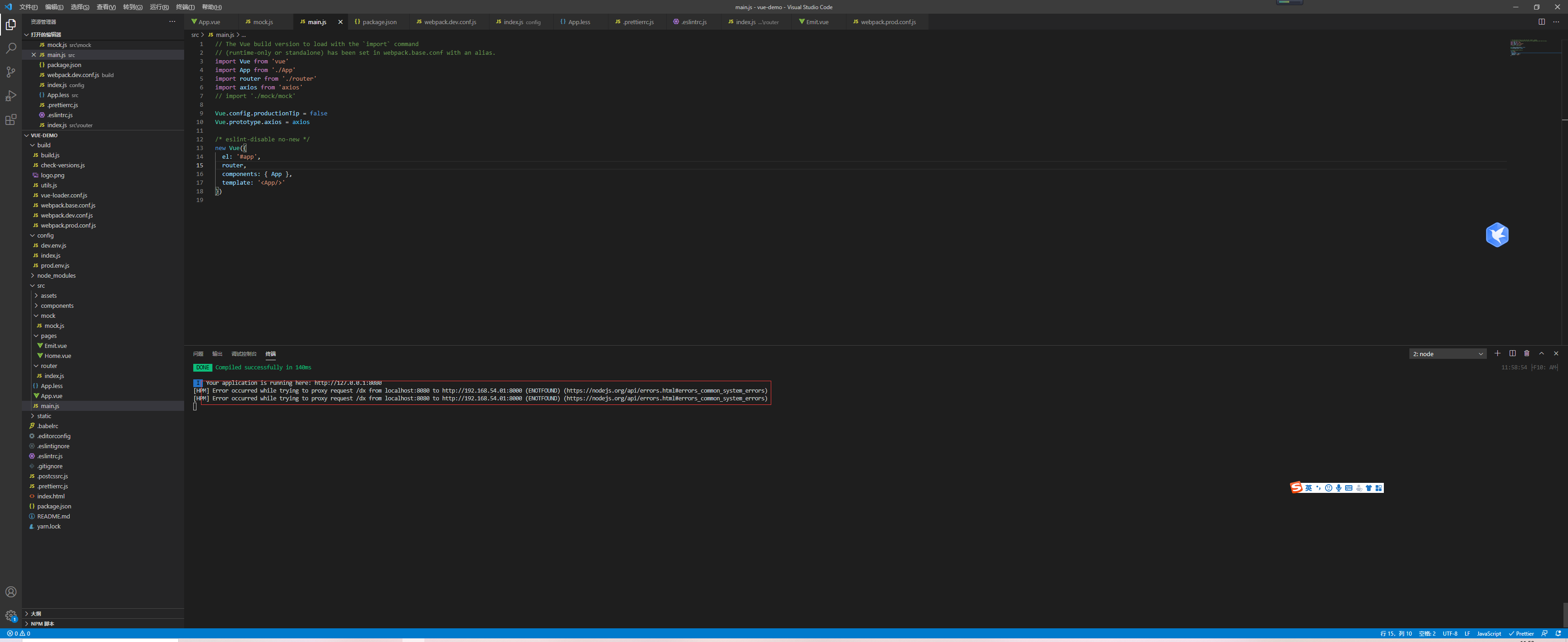This screenshot has width=1568, height=642.
Task: Split the terminal pane
Action: 1512,353
